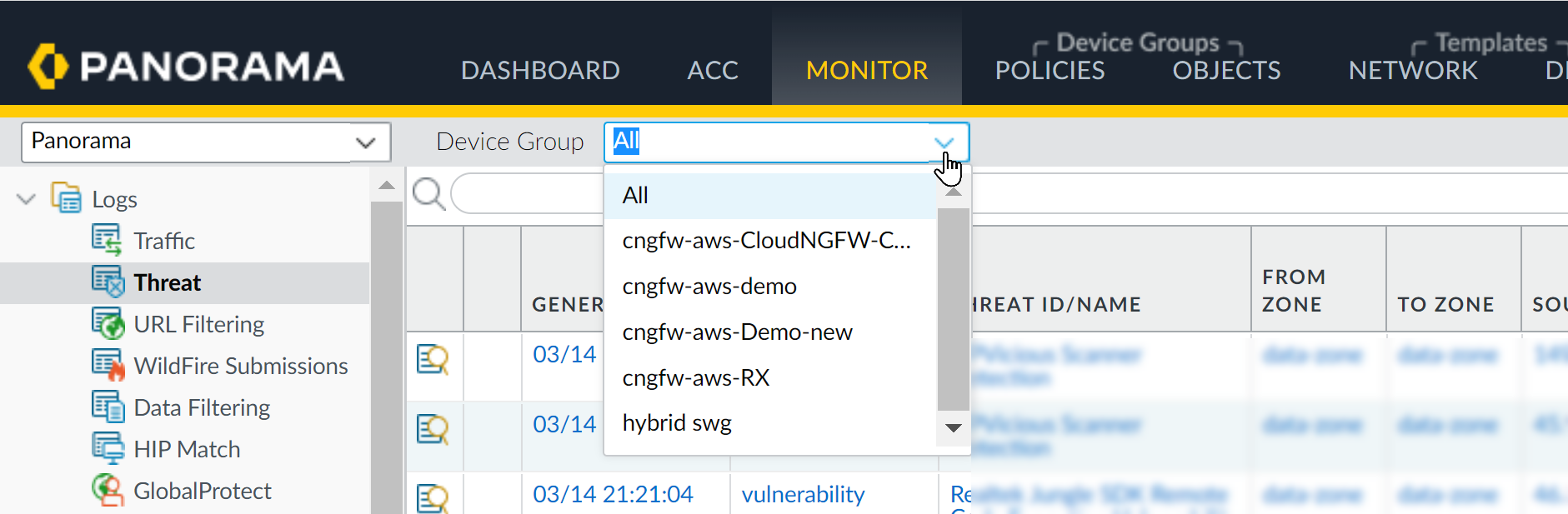The height and width of the screenshot is (514, 1568).
Task: Click the Data Filtering log icon
Action: [x=108, y=407]
